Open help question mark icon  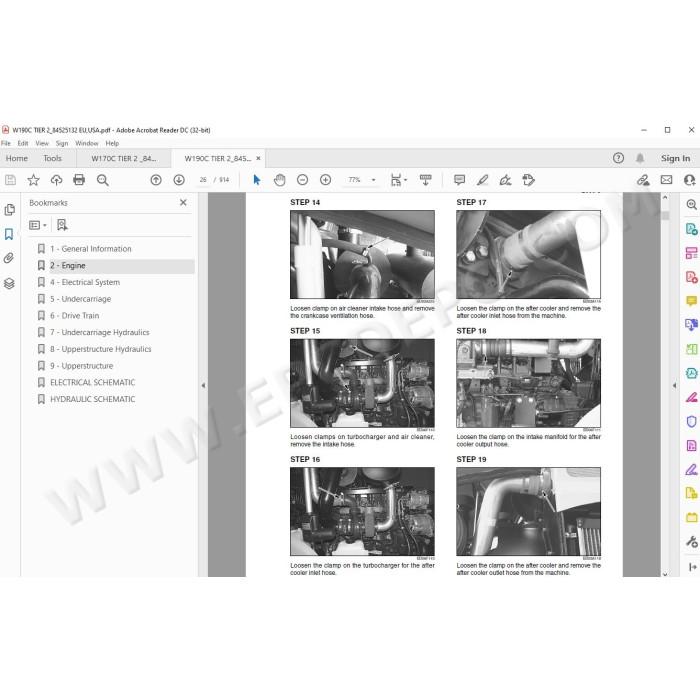[618, 158]
